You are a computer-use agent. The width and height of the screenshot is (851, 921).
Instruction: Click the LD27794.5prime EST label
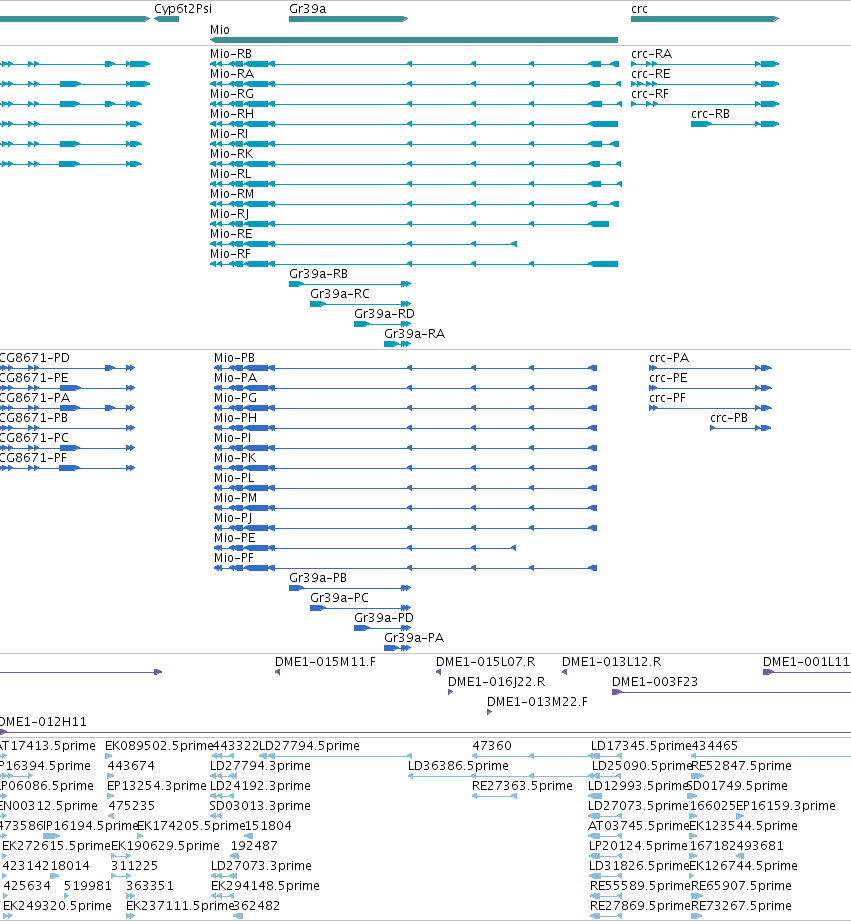tap(310, 746)
